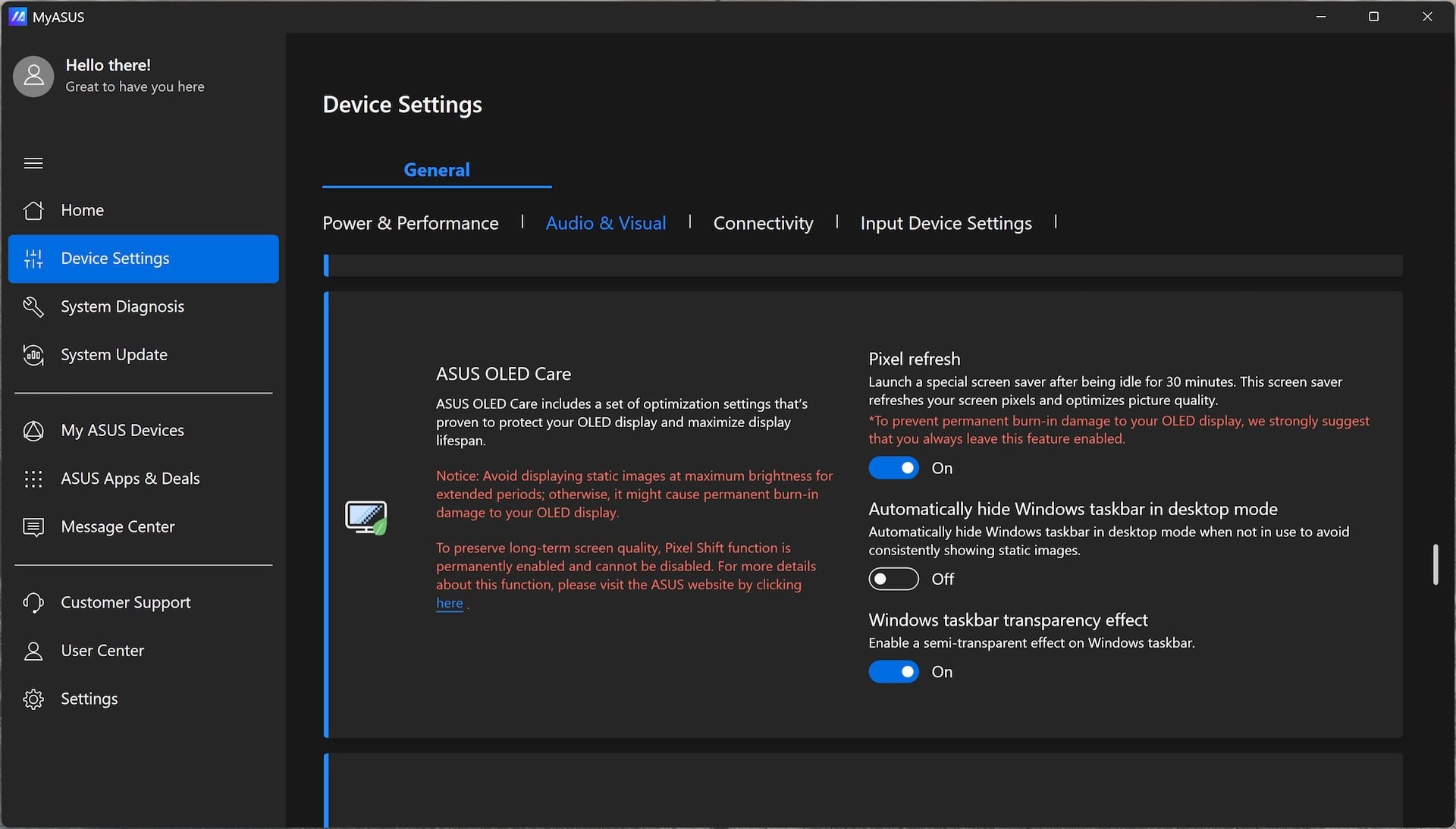Open Message Center icon

point(34,525)
